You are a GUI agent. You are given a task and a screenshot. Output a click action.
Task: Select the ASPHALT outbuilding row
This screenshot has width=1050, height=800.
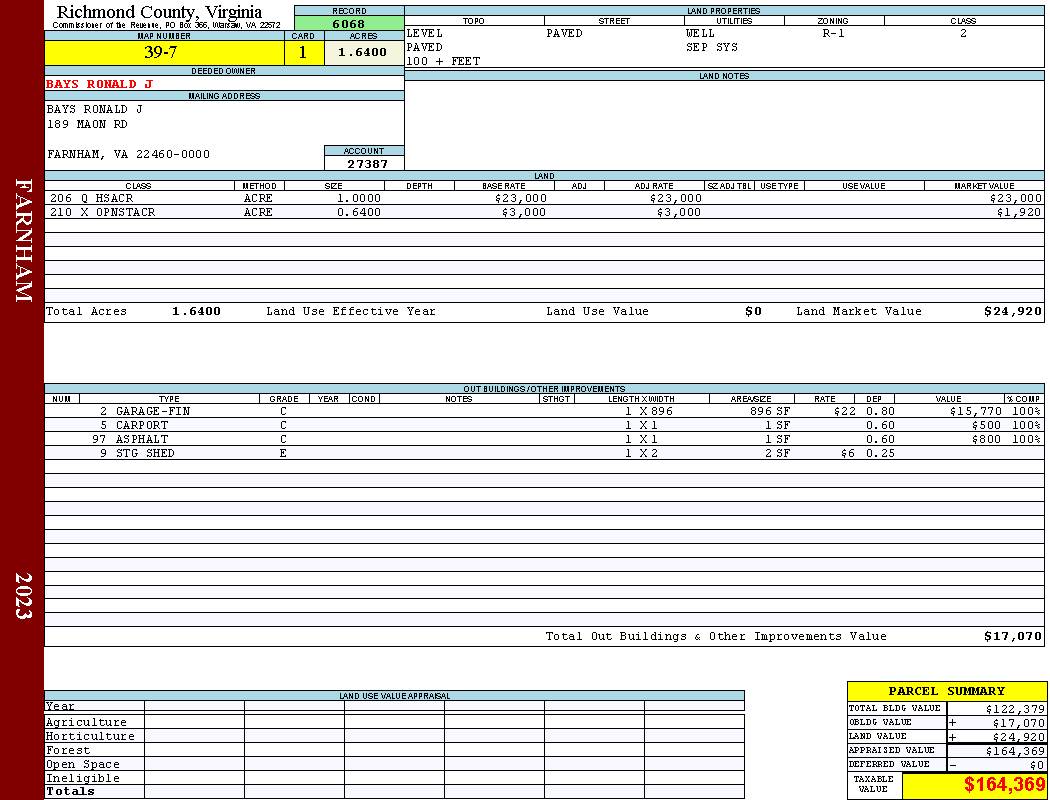pyautogui.click(x=544, y=440)
